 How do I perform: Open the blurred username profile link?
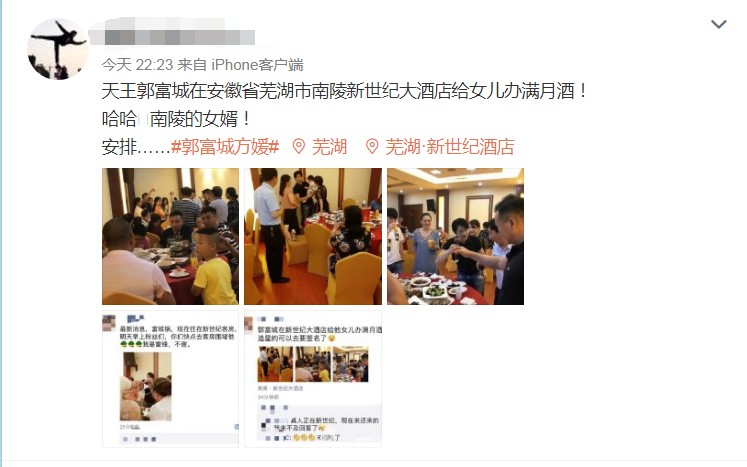172,32
